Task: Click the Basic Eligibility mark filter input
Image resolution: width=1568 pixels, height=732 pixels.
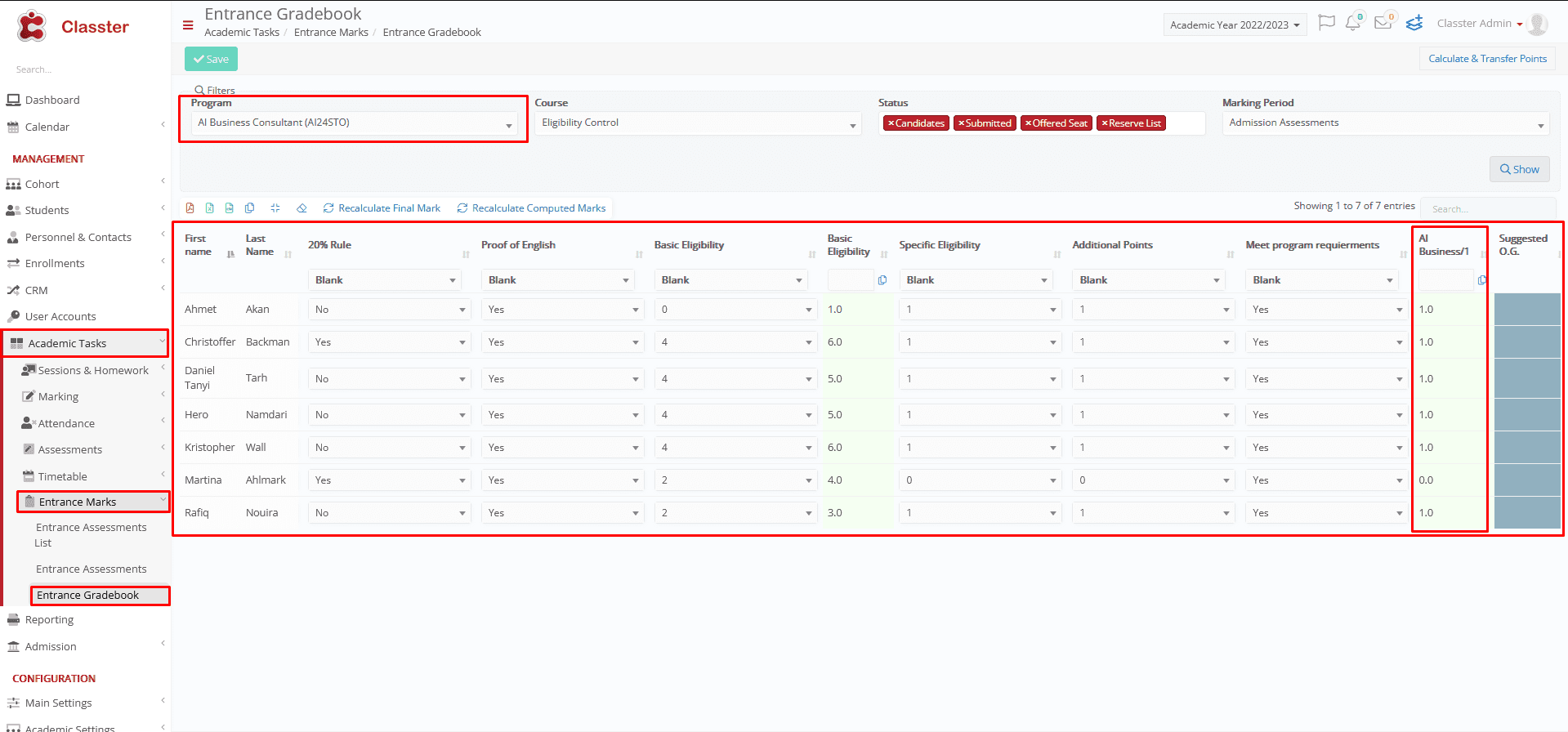Action: click(850, 280)
